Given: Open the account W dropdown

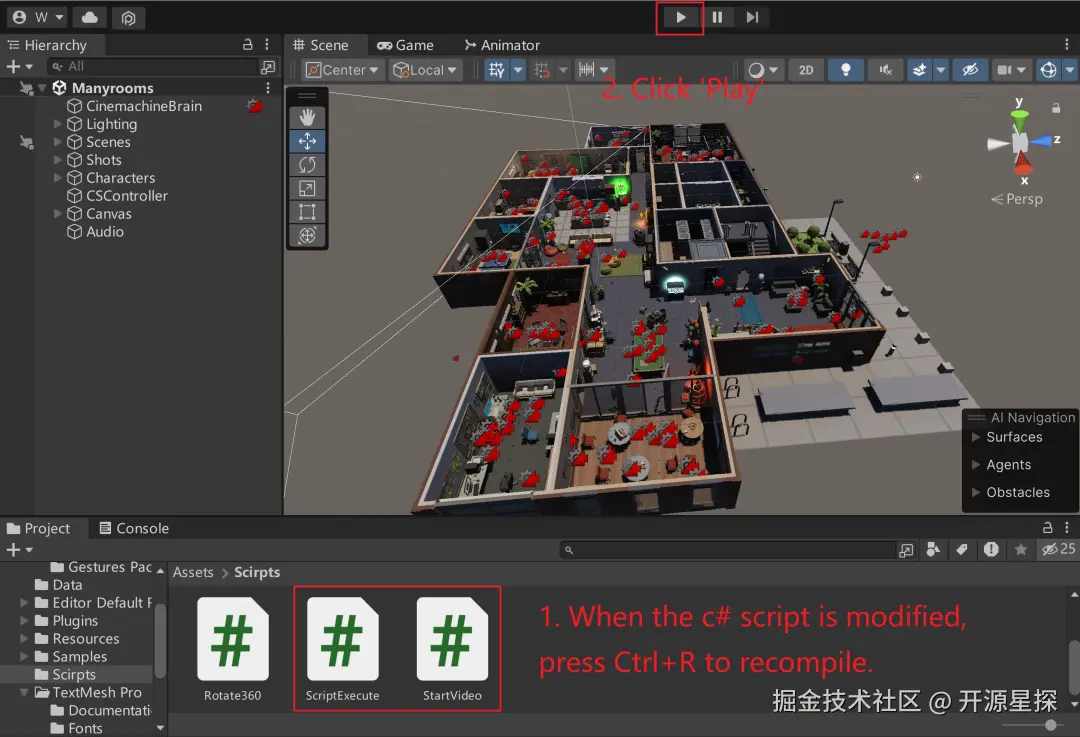Looking at the screenshot, I should (x=39, y=17).
